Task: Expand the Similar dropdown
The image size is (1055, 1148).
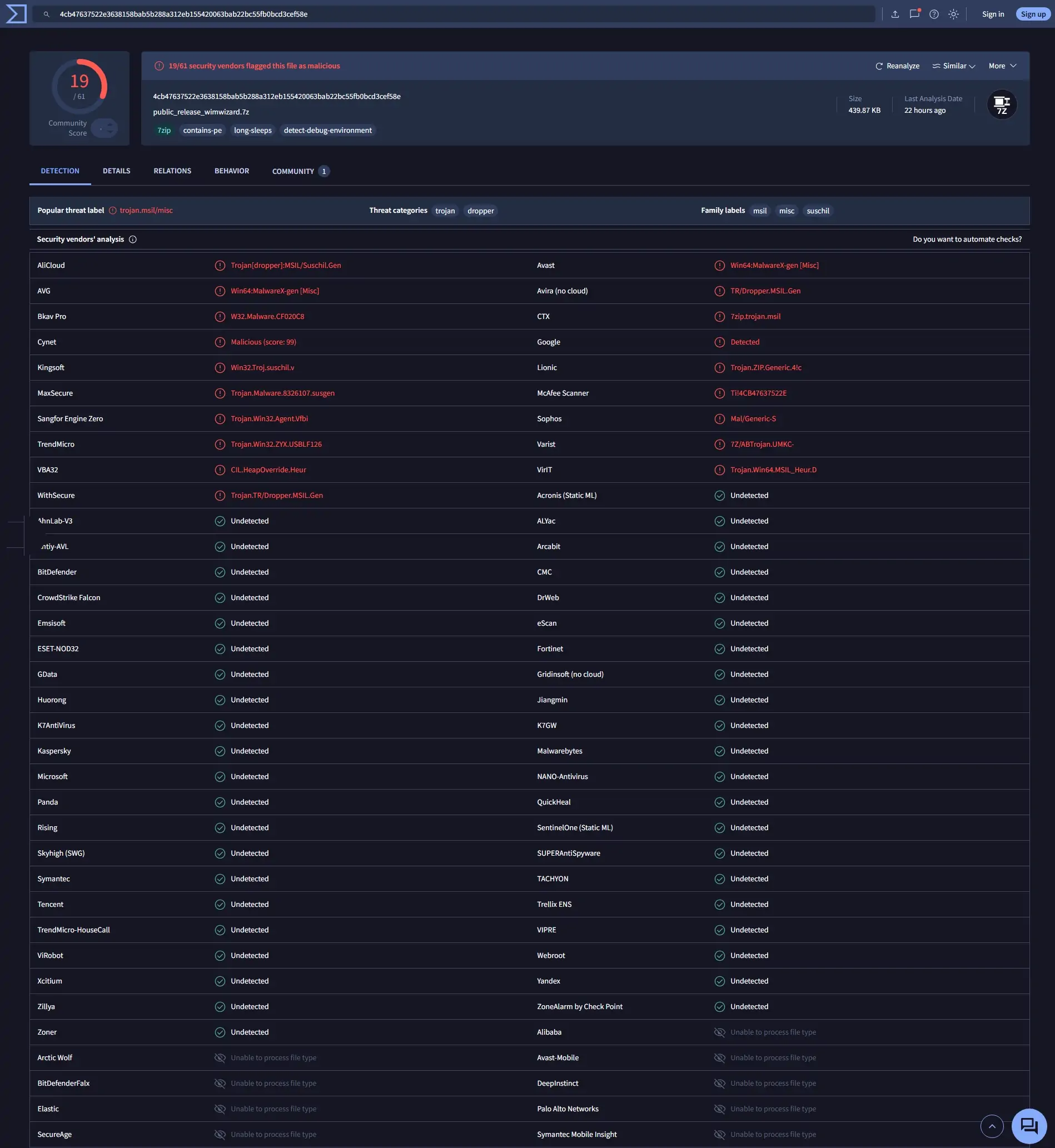Action: click(954, 66)
